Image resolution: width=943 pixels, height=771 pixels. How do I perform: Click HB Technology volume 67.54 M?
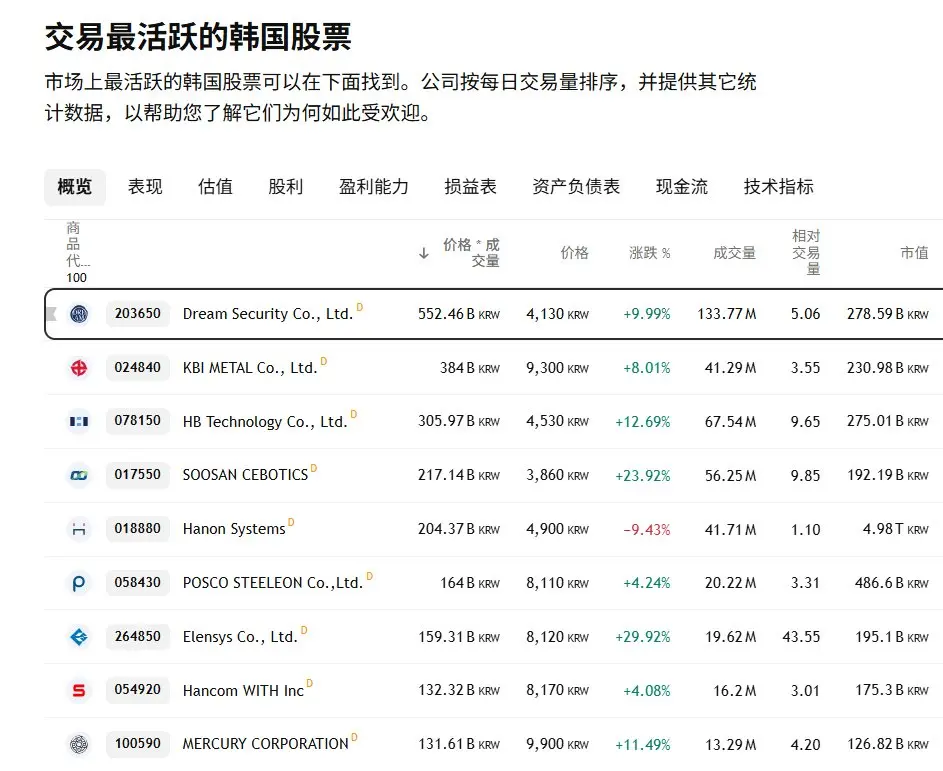coord(730,422)
